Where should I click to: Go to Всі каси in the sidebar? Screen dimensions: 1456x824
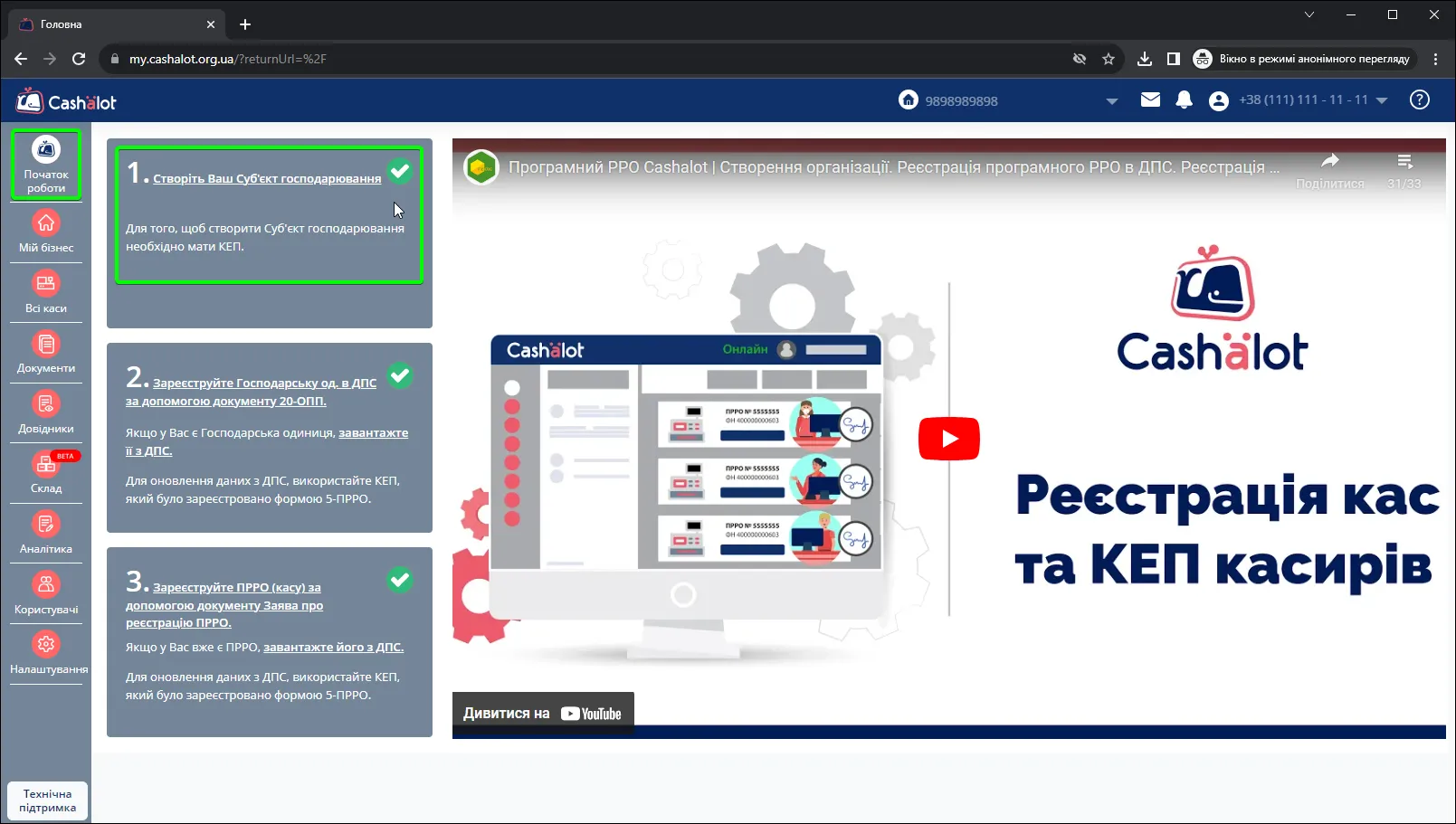46,292
